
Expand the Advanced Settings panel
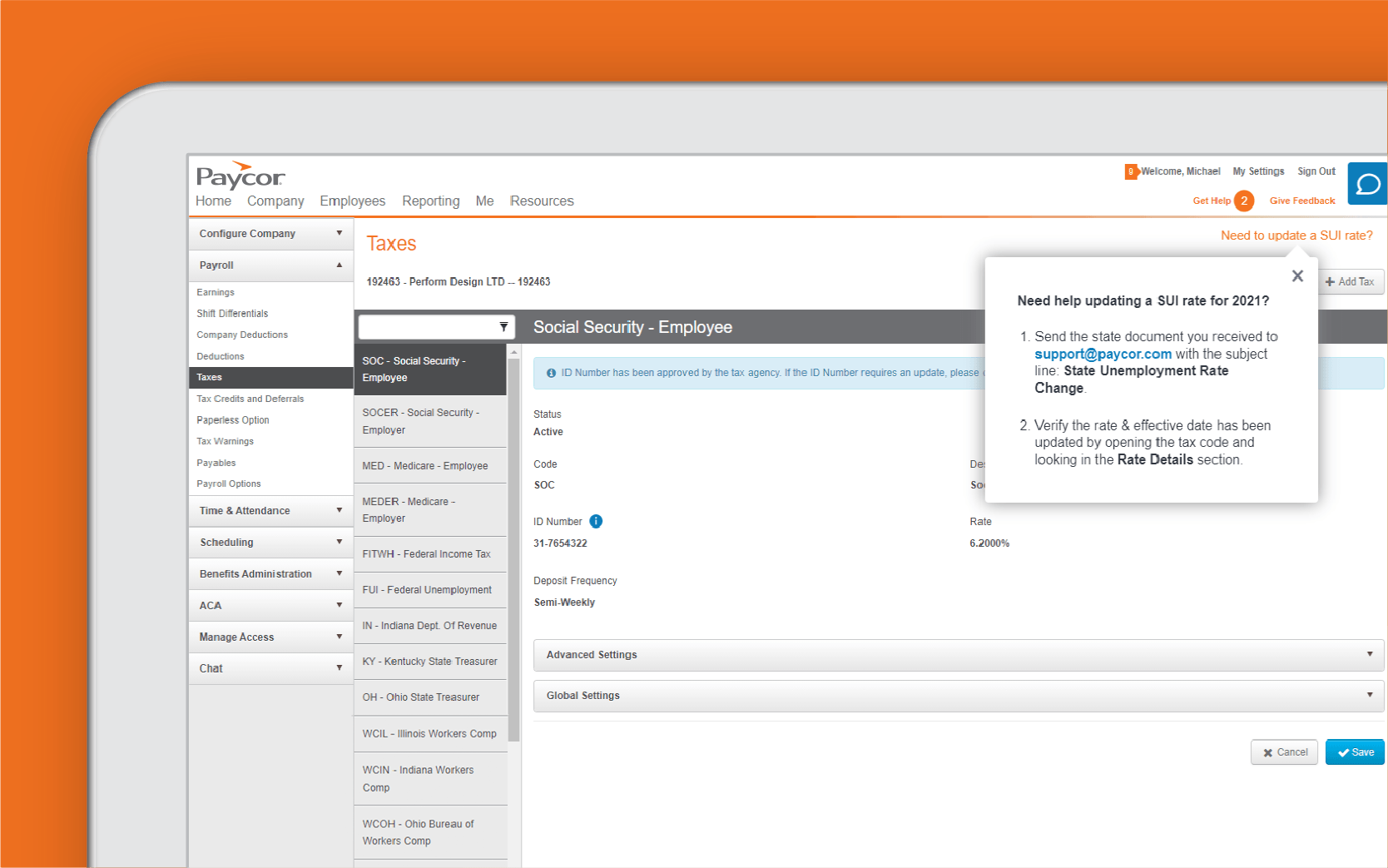(959, 655)
